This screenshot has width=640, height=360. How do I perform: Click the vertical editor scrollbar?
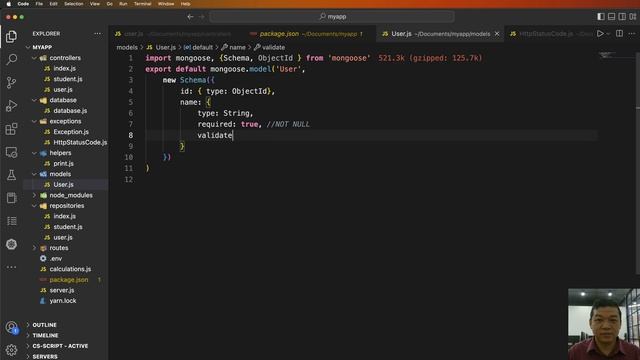(x=637, y=163)
